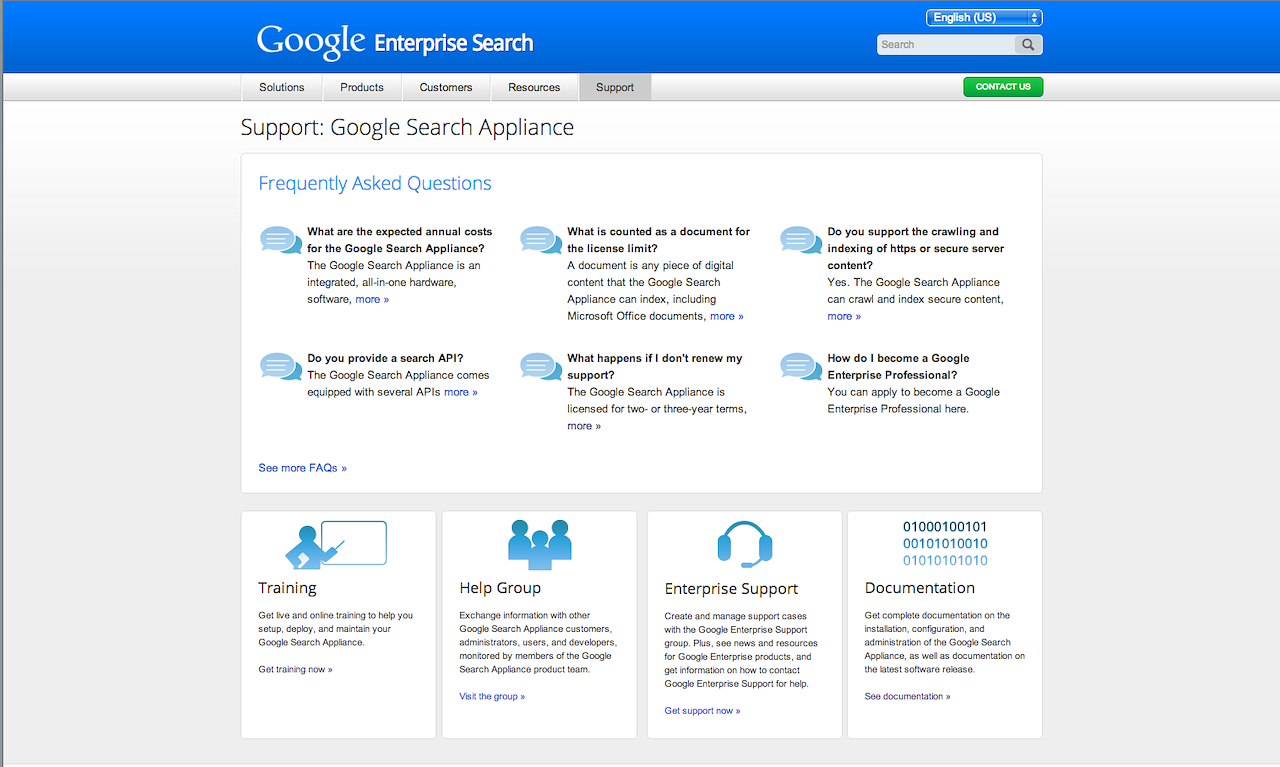The width and height of the screenshot is (1280, 767).
Task: Open the See more FAQs link
Action: [303, 468]
